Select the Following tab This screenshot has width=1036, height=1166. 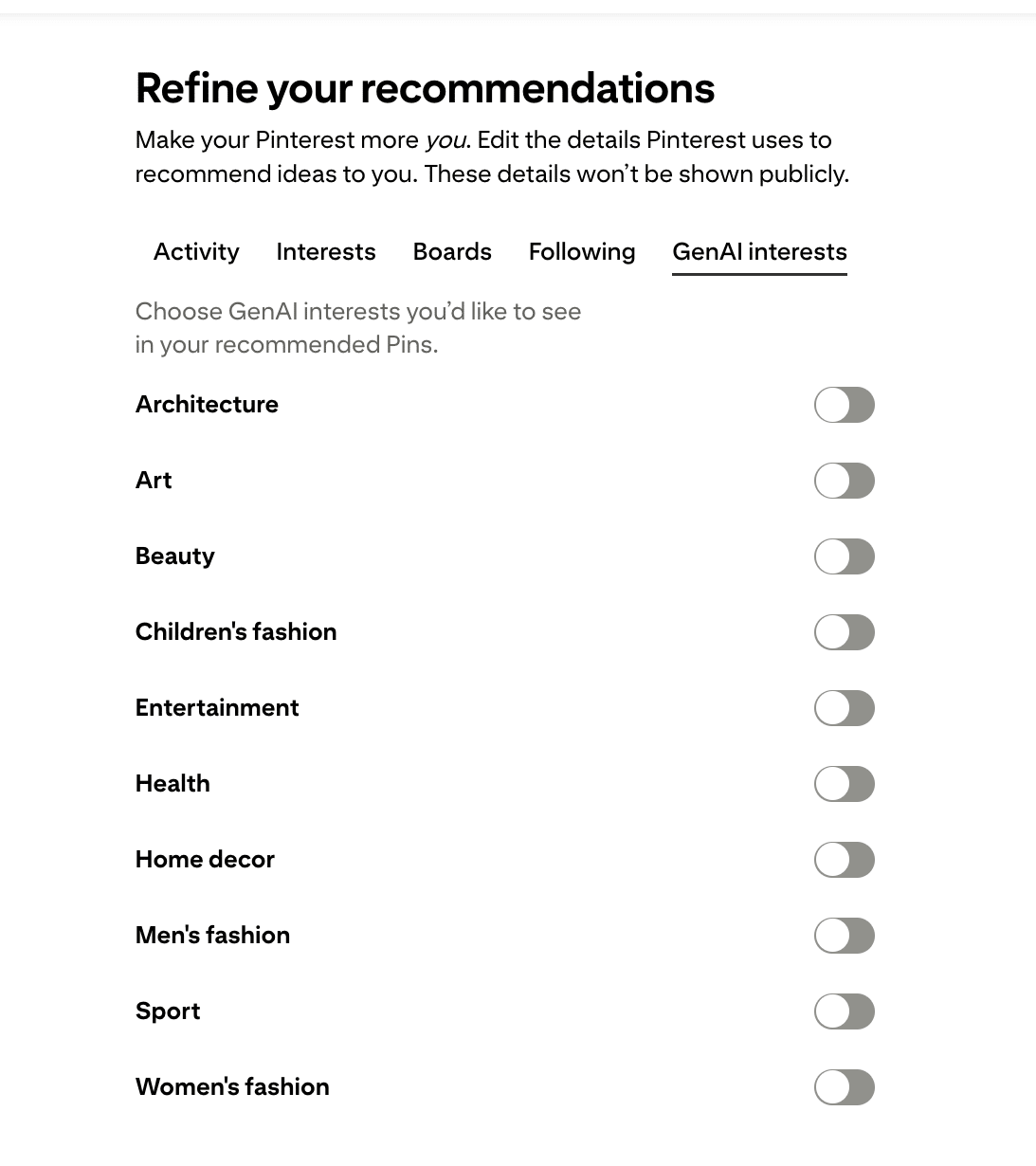(x=582, y=252)
